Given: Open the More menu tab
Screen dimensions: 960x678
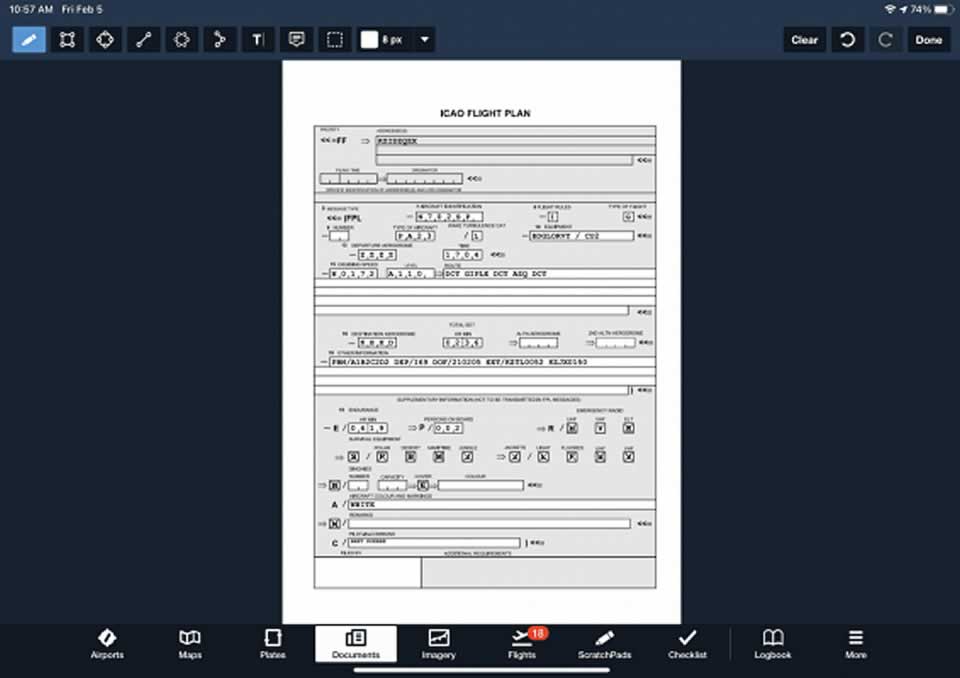Looking at the screenshot, I should (x=856, y=644).
